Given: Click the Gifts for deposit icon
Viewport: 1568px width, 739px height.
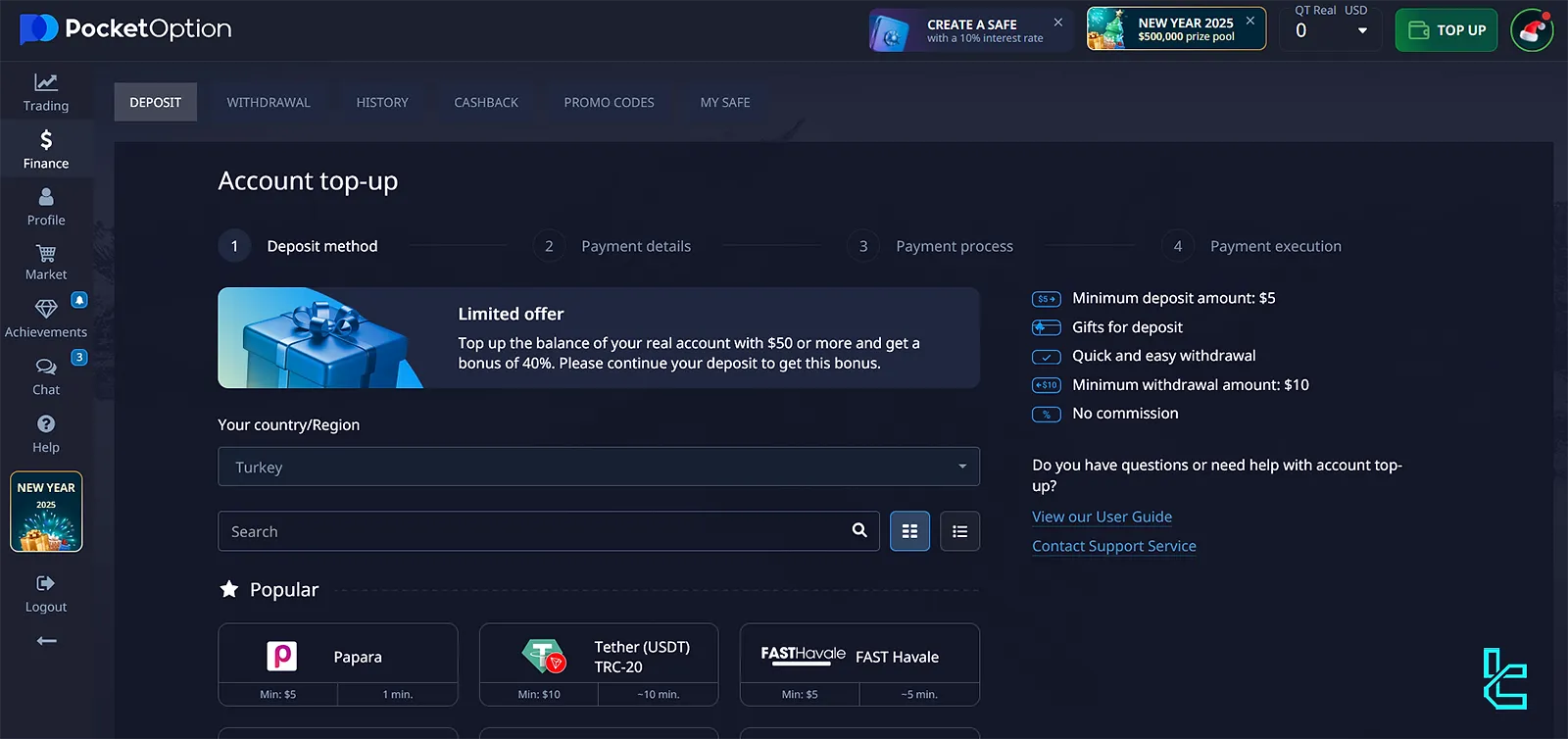Looking at the screenshot, I should coord(1047,327).
